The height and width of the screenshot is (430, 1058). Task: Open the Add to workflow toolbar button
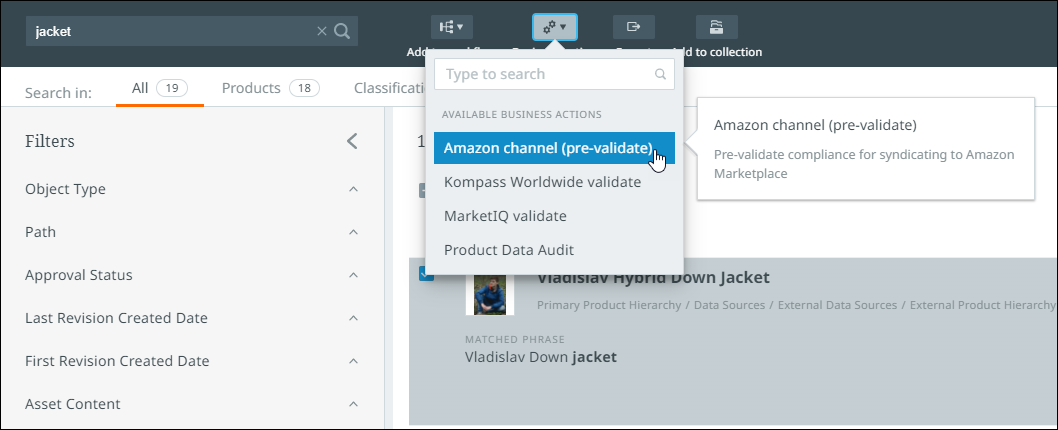pos(452,27)
